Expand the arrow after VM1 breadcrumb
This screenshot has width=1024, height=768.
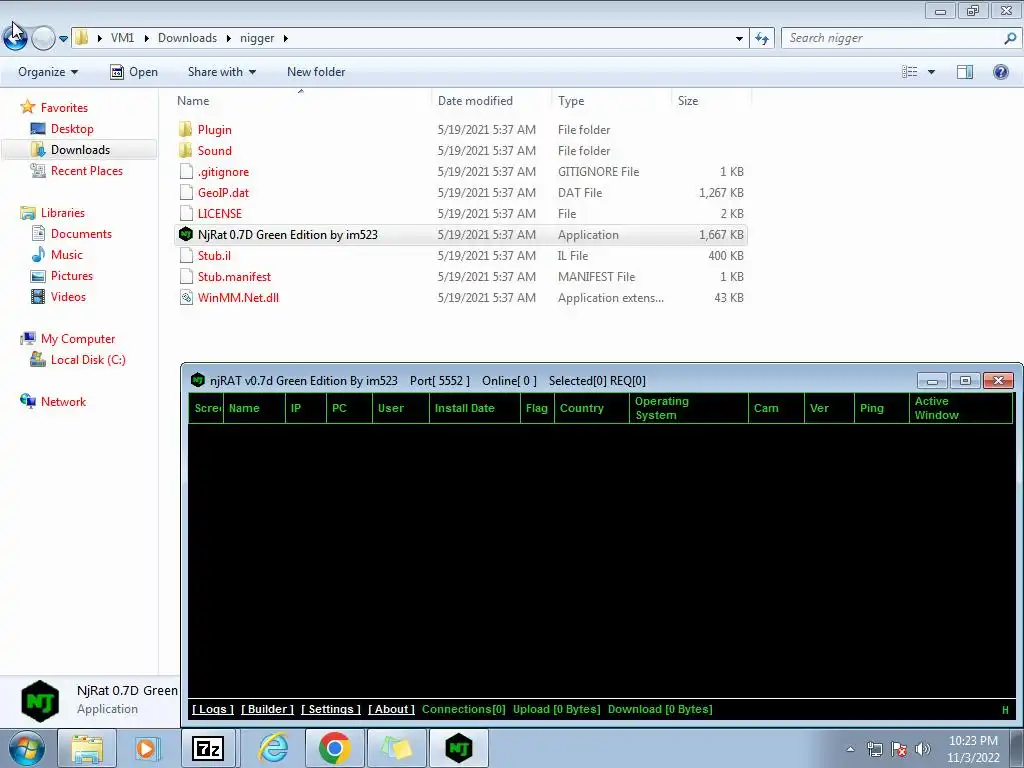[146, 39]
